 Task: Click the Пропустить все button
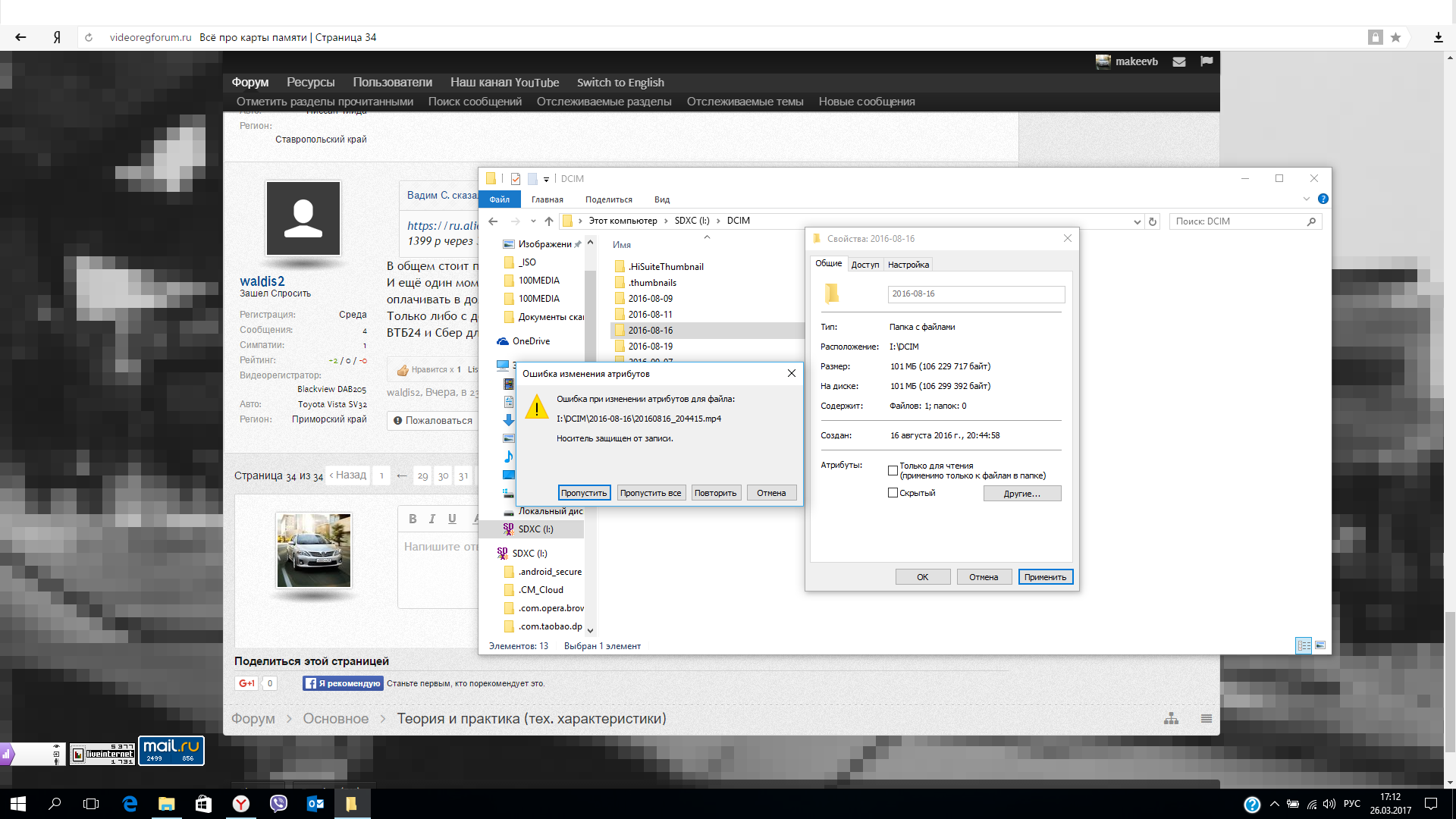click(650, 493)
